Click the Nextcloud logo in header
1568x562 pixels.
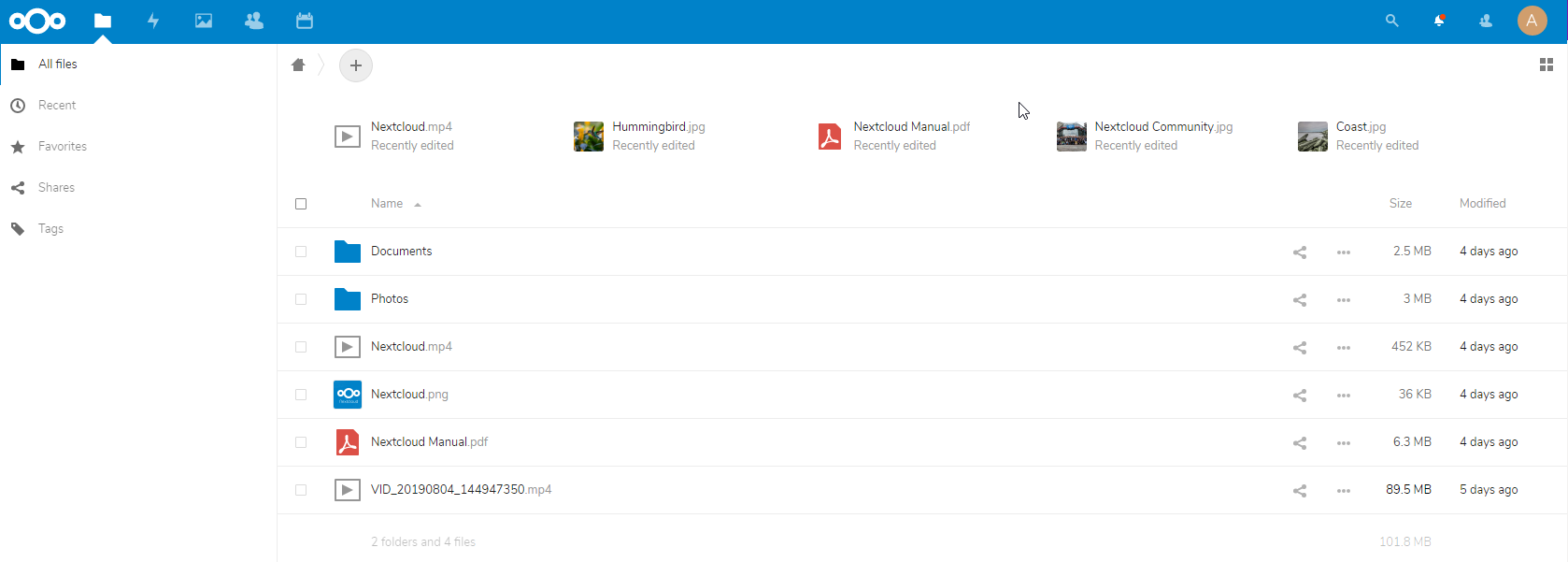click(37, 21)
